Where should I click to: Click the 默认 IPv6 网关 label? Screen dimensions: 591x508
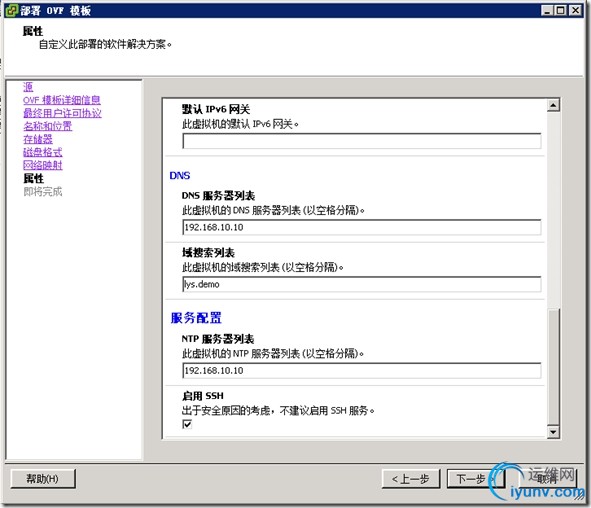(x=216, y=109)
